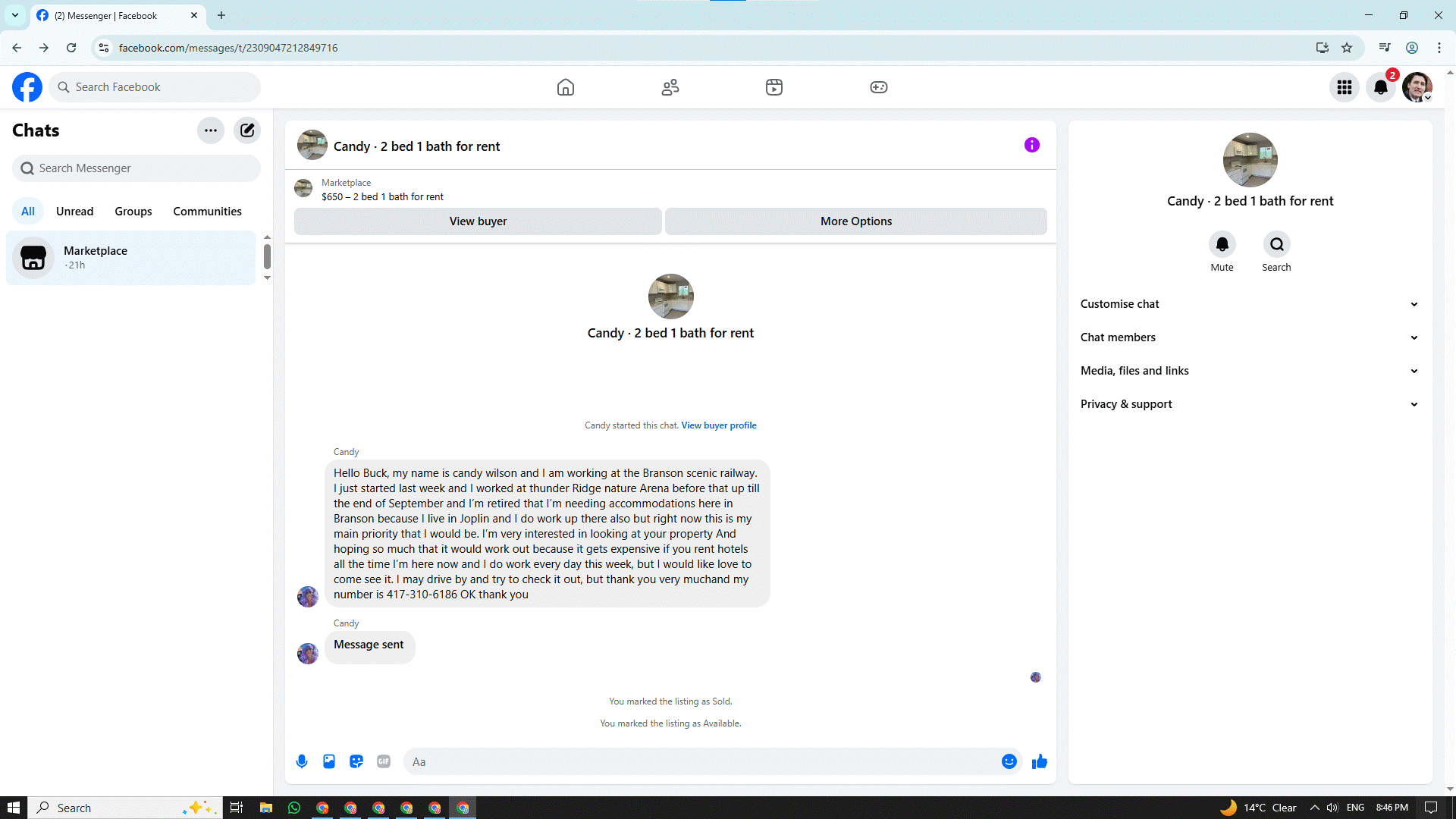This screenshot has width=1456, height=819.
Task: Switch to the Communities tab
Action: 207,212
